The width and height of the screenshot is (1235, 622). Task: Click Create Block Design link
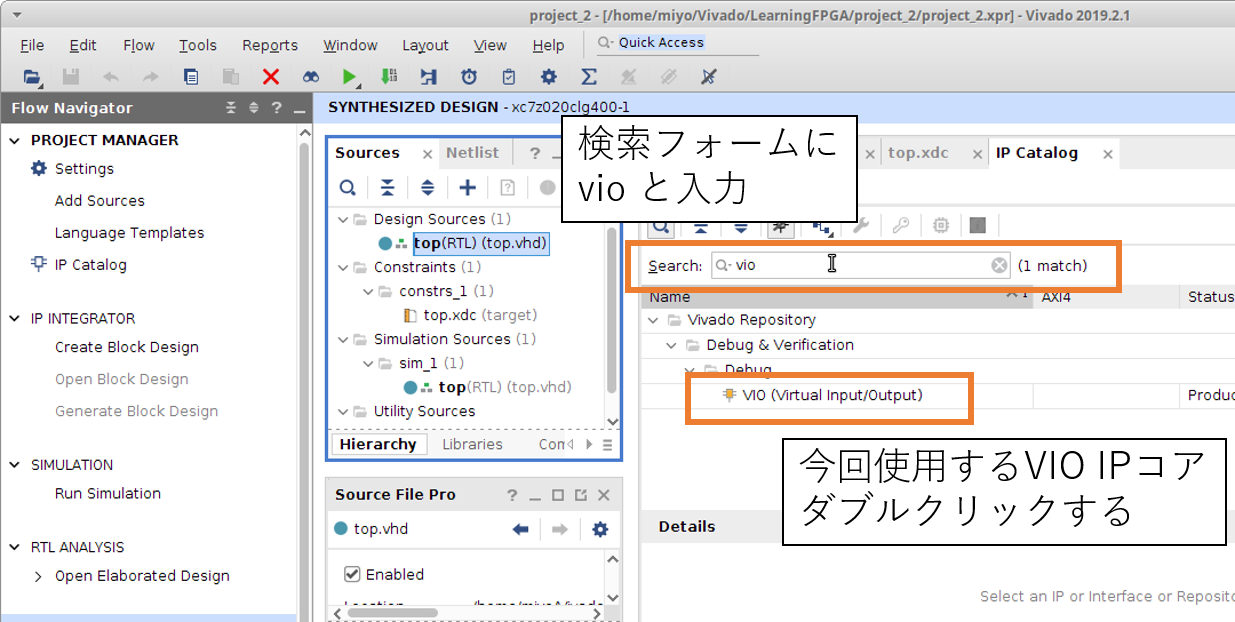click(x=126, y=347)
